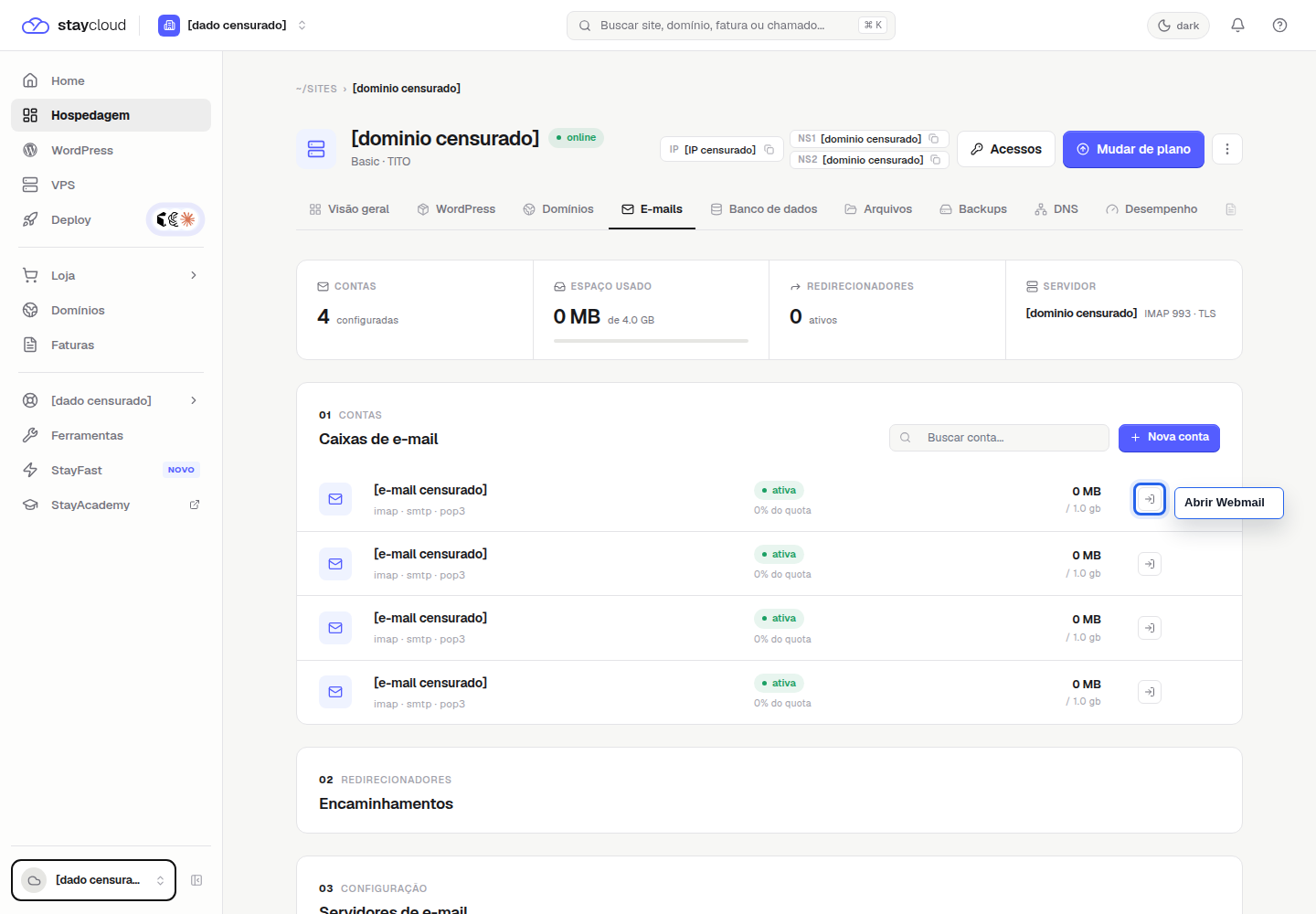1316x914 pixels.
Task: Open webmail for the second e-mail account
Action: [1150, 564]
